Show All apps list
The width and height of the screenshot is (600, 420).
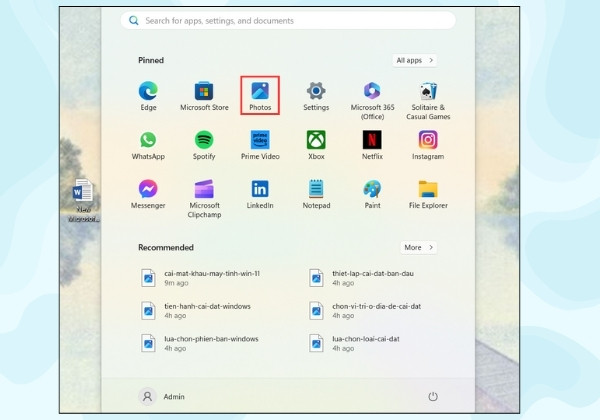[x=414, y=60]
